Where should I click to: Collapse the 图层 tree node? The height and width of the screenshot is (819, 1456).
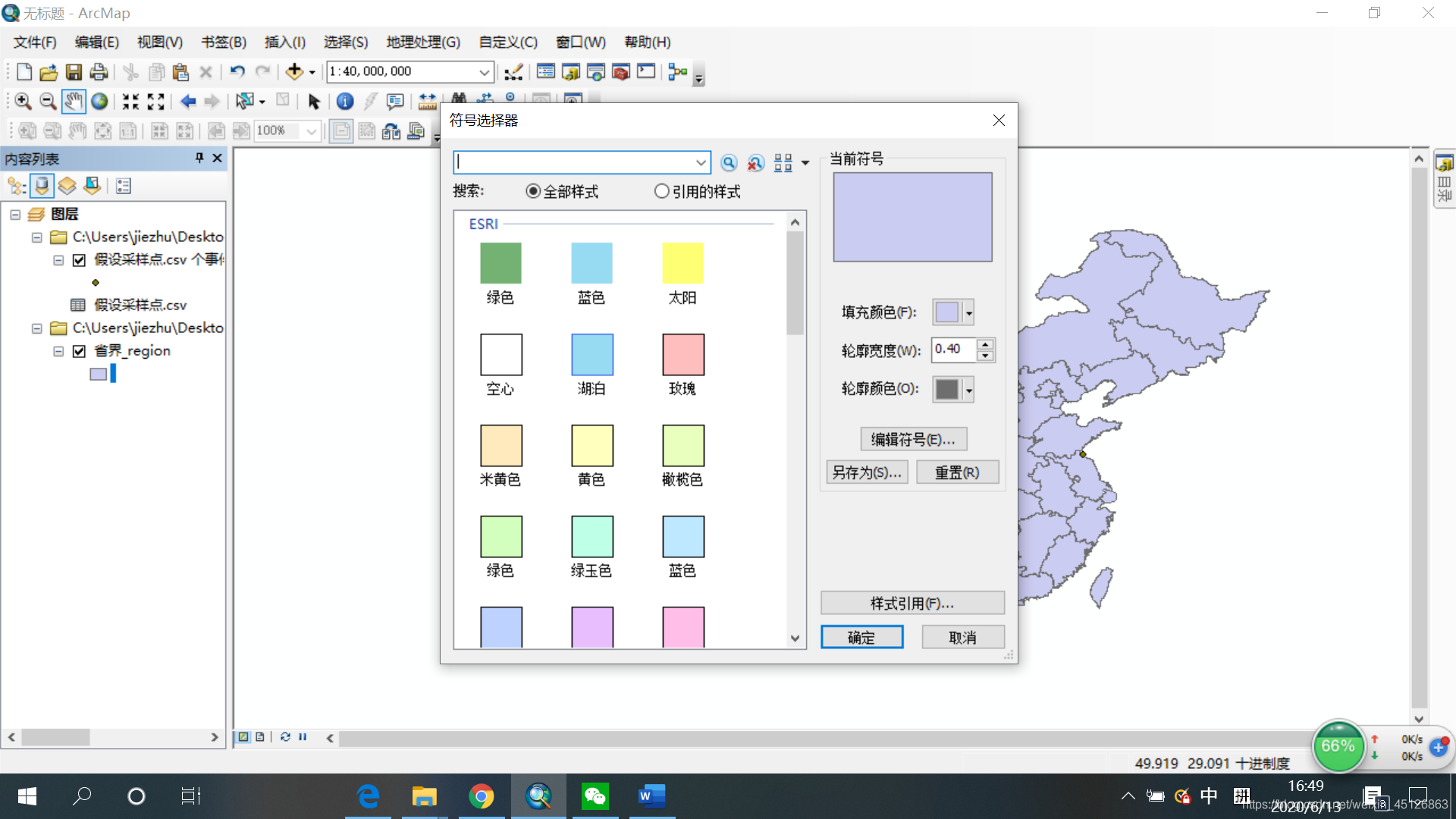pyautogui.click(x=15, y=215)
